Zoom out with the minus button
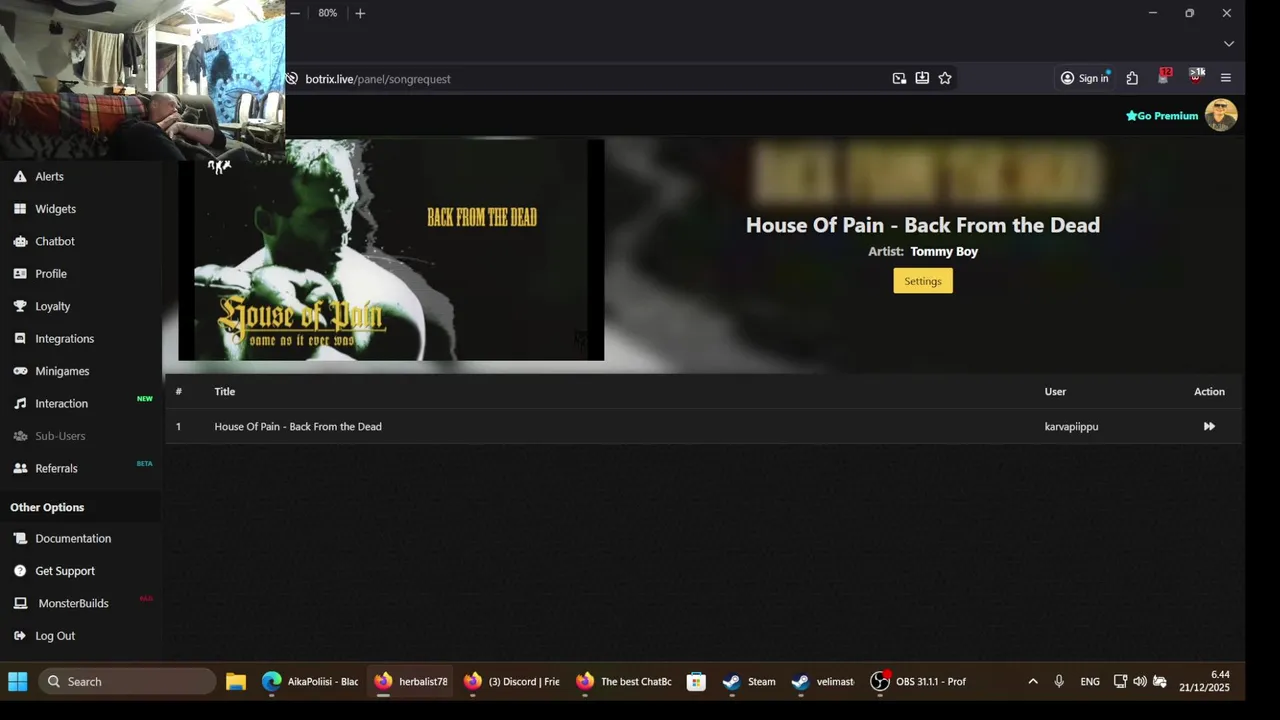This screenshot has width=1280, height=720. tap(295, 13)
